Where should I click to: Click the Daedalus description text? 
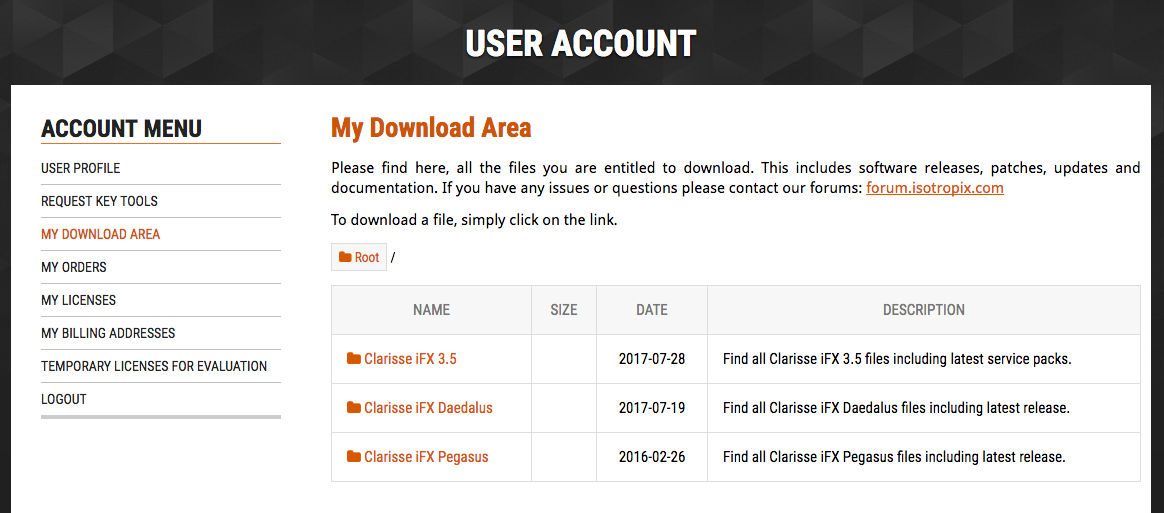[896, 408]
